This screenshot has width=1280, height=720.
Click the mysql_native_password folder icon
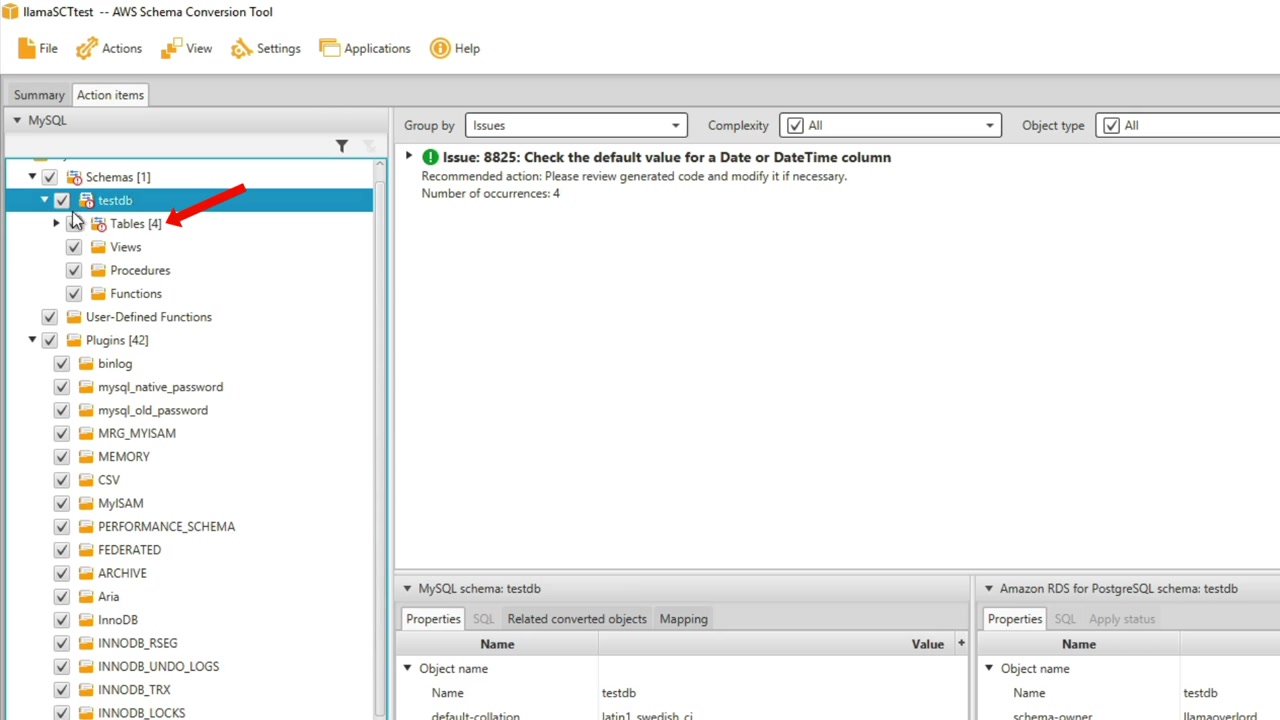click(86, 387)
